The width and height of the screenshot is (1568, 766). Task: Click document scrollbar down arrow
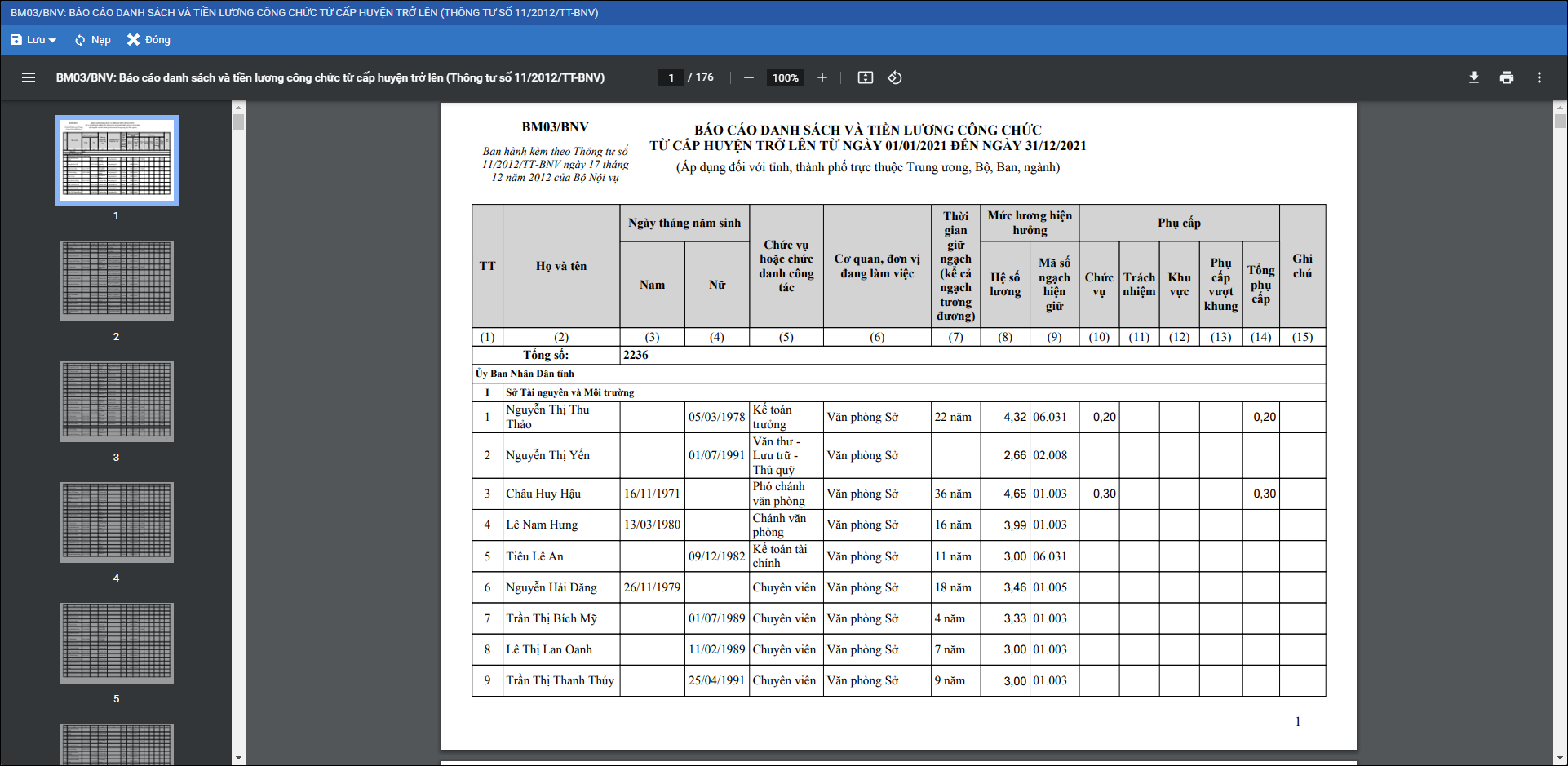click(1560, 758)
